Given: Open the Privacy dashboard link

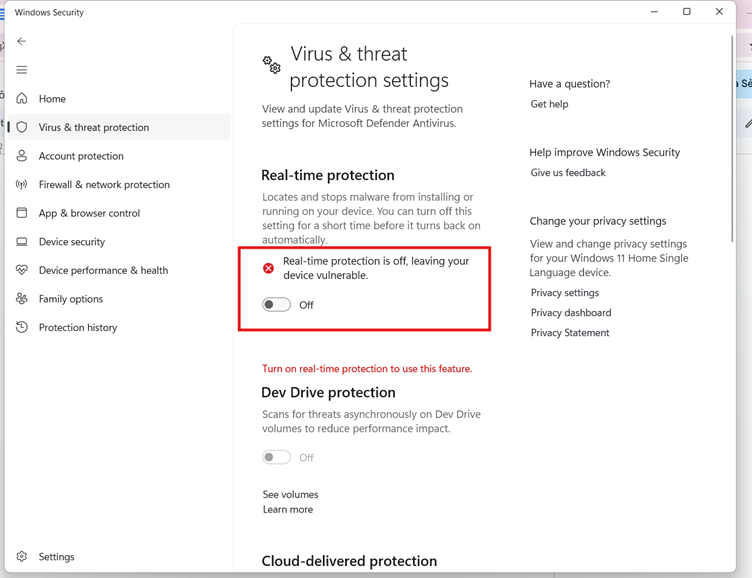Looking at the screenshot, I should click(x=571, y=313).
